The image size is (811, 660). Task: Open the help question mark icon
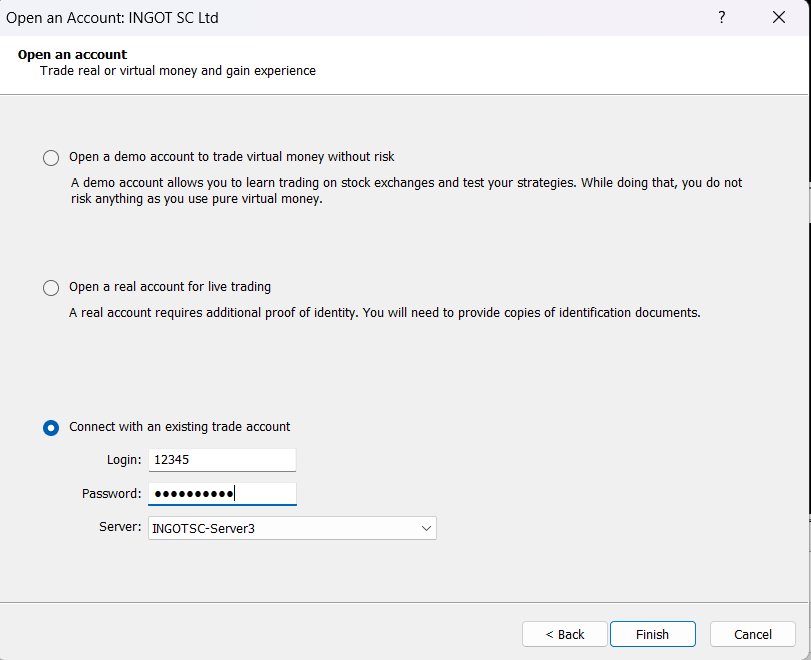[x=722, y=18]
